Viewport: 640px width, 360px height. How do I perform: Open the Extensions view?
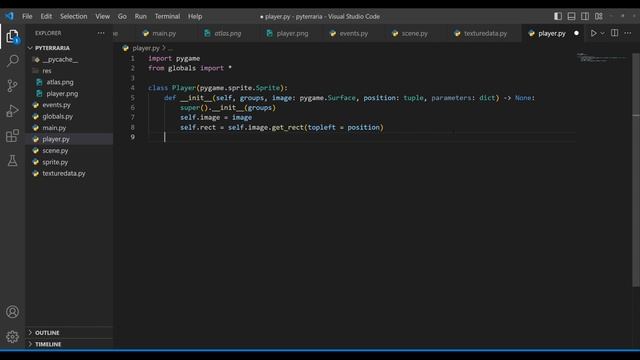coord(12,136)
